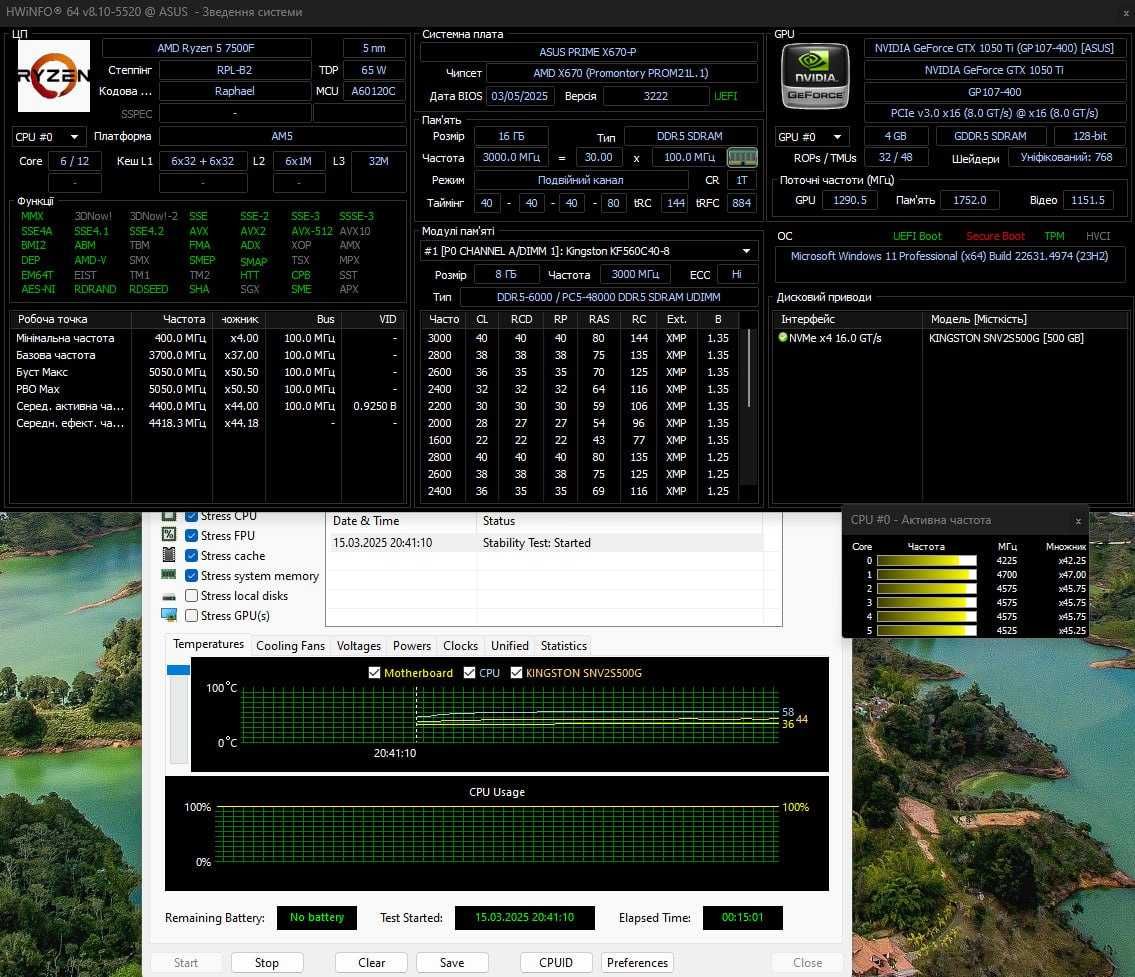Click the Ryzen CPU logo image
The height and width of the screenshot is (977, 1135).
point(54,76)
